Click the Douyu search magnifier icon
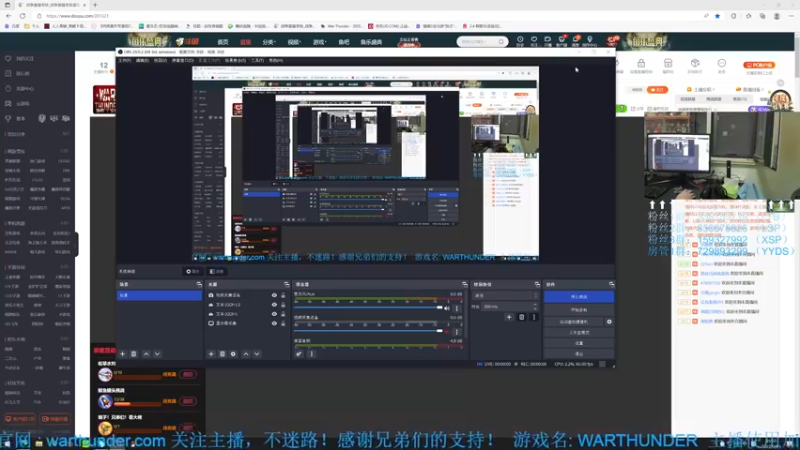 point(501,42)
